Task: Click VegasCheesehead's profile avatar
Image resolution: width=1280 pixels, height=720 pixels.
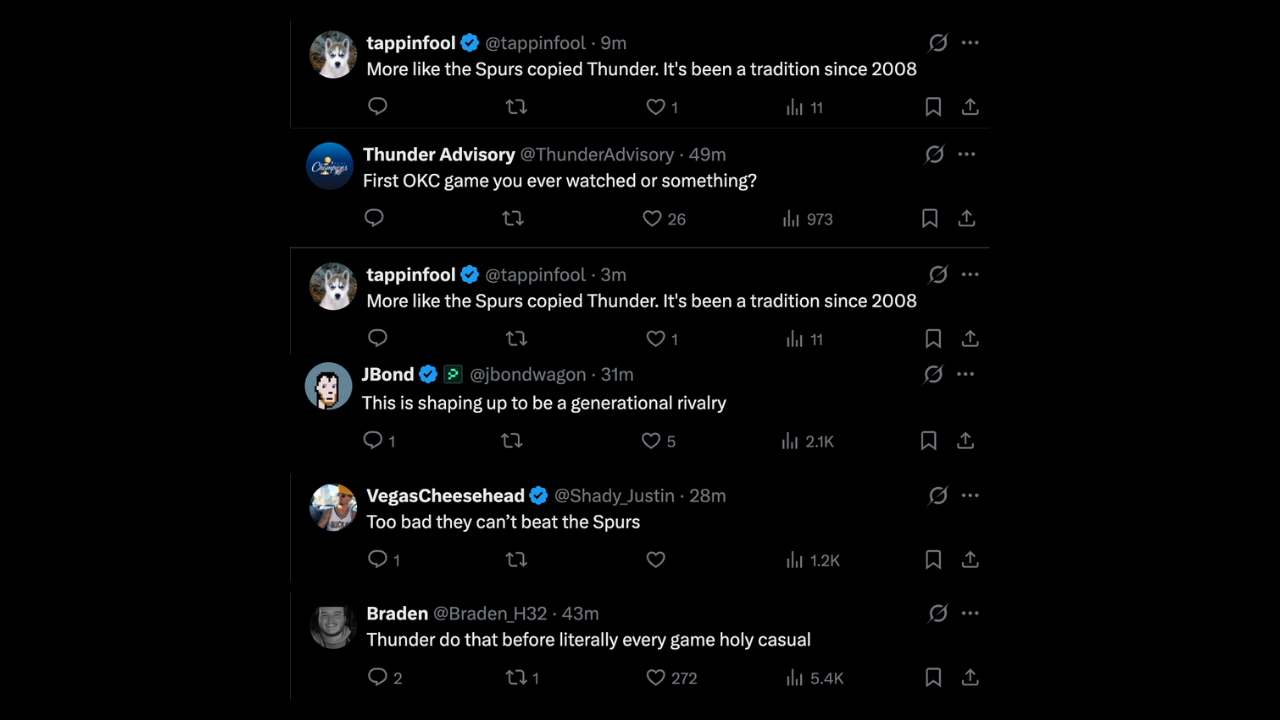Action: click(332, 507)
